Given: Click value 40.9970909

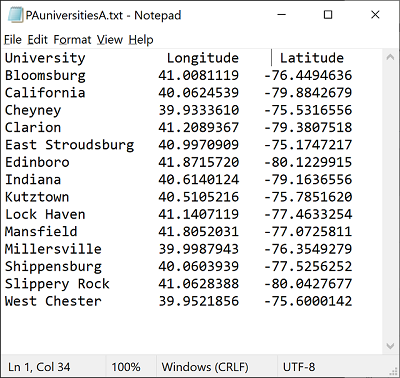Looking at the screenshot, I should tap(199, 145).
